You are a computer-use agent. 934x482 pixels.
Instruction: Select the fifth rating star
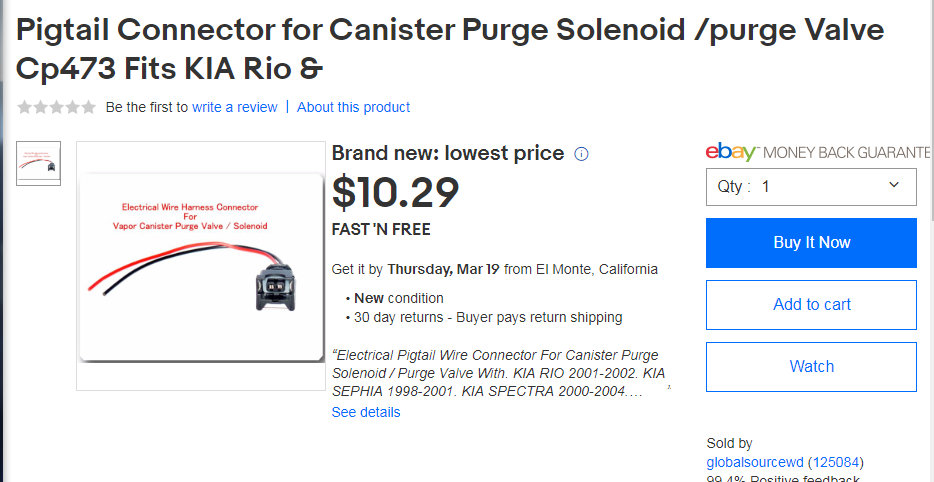click(x=88, y=107)
